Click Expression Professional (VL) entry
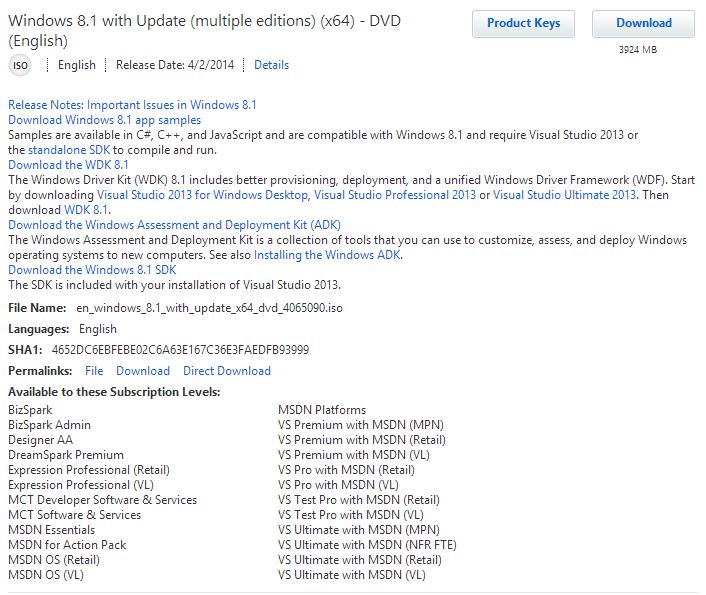This screenshot has height=595, width=706. click(81, 485)
